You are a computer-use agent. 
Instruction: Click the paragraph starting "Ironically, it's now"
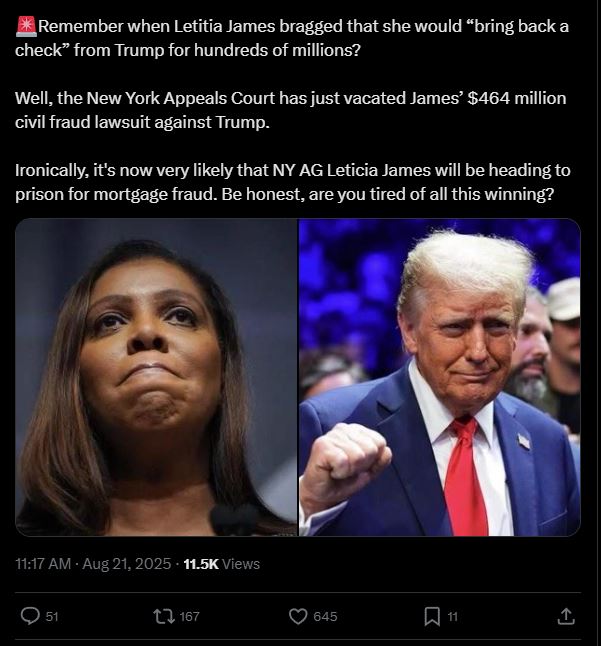[x=293, y=182]
